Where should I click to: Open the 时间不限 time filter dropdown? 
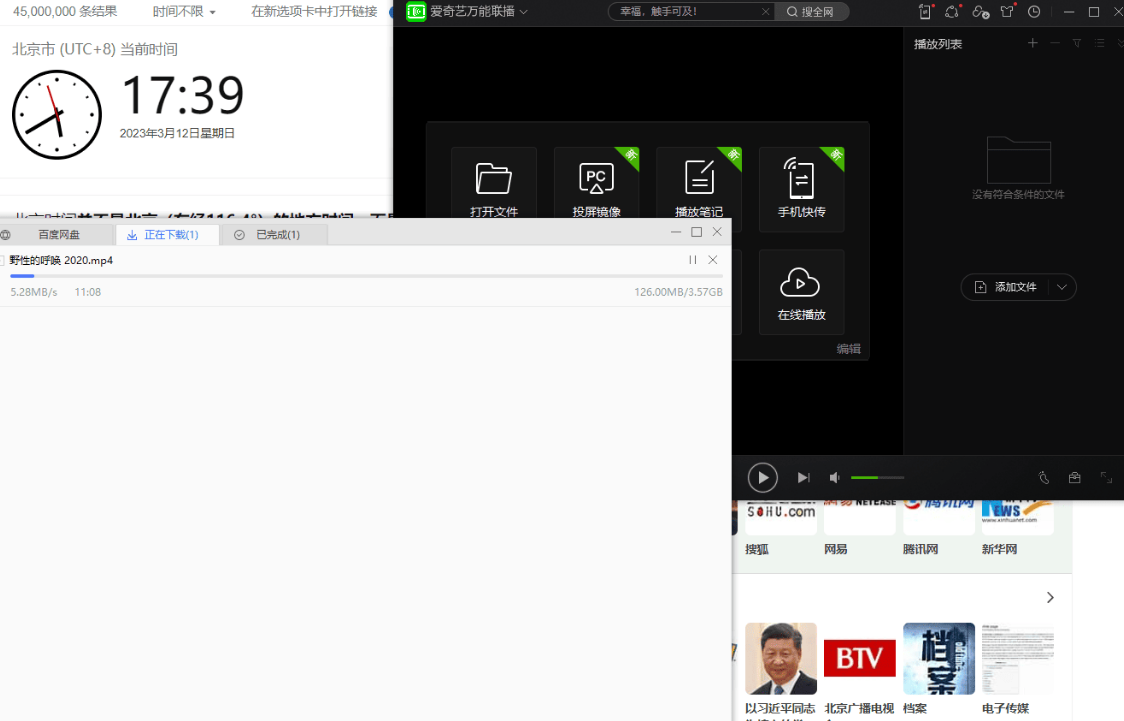[x=184, y=12]
